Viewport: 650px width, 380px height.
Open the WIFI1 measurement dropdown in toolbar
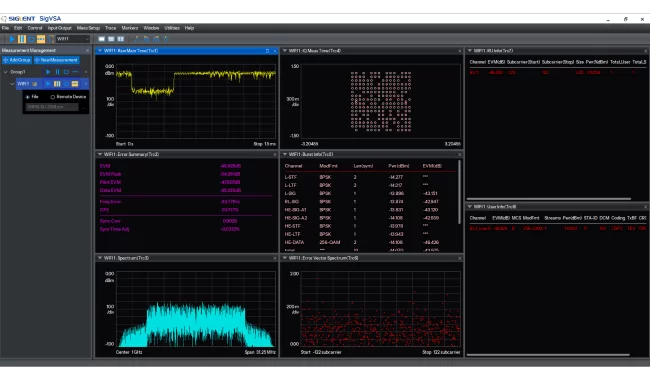click(73, 39)
